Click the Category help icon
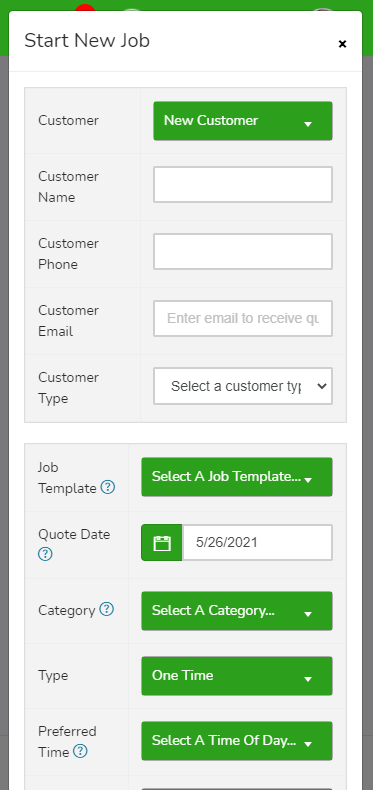The image size is (373, 790). (106, 609)
